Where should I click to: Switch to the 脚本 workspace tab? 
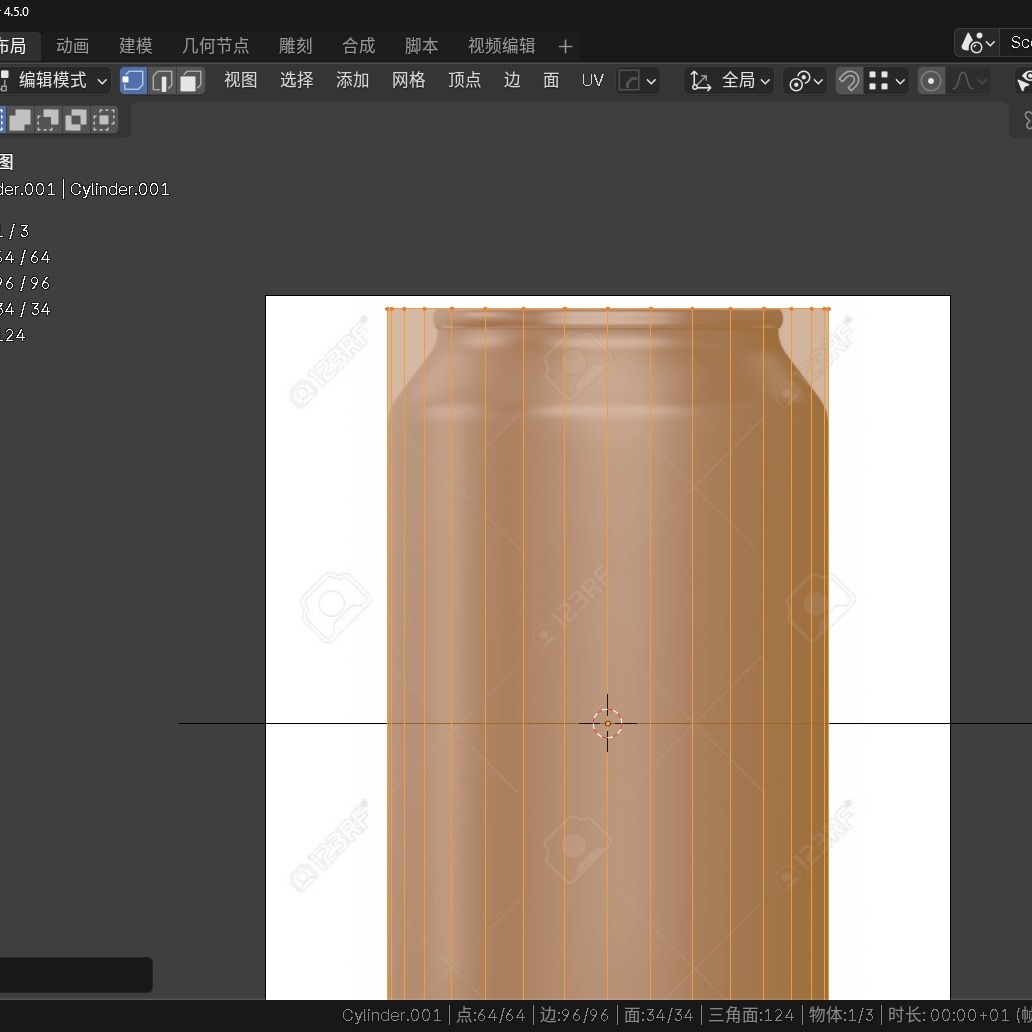pos(421,46)
